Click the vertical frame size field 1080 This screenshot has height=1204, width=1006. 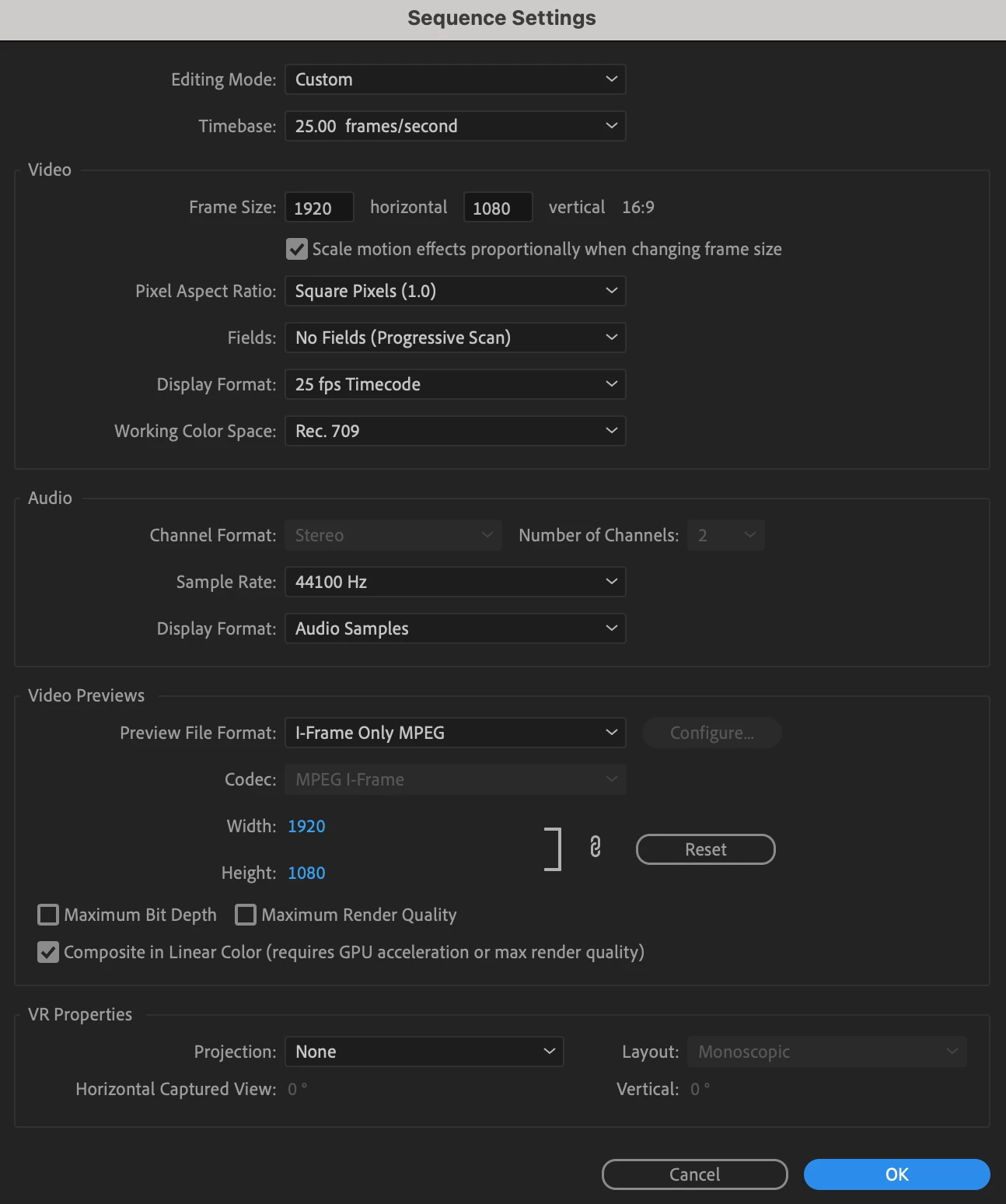(498, 208)
